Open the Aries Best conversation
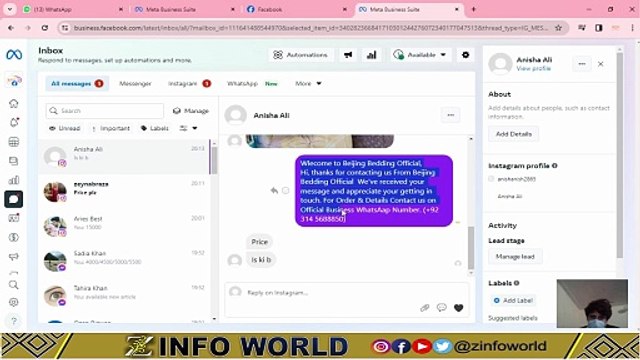The height and width of the screenshot is (360, 640). pos(124,226)
